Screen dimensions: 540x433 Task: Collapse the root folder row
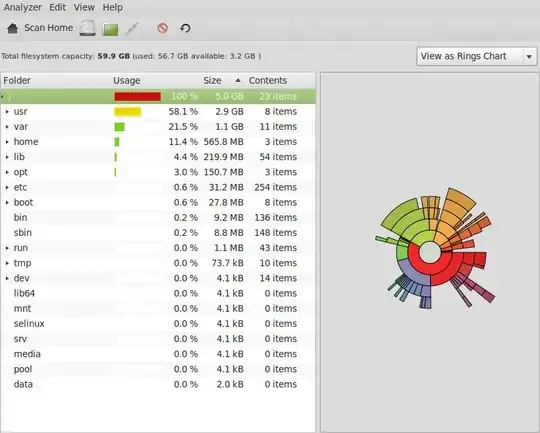[2, 97]
